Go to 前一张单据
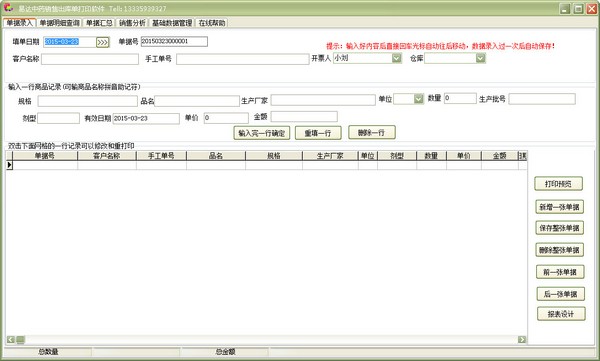The image size is (600, 361). click(560, 272)
